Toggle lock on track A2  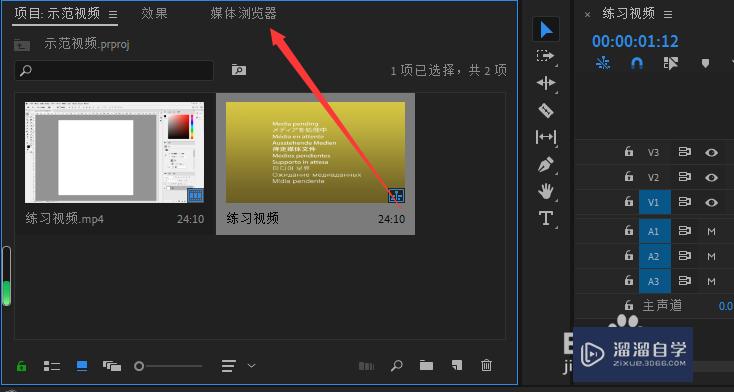(629, 256)
